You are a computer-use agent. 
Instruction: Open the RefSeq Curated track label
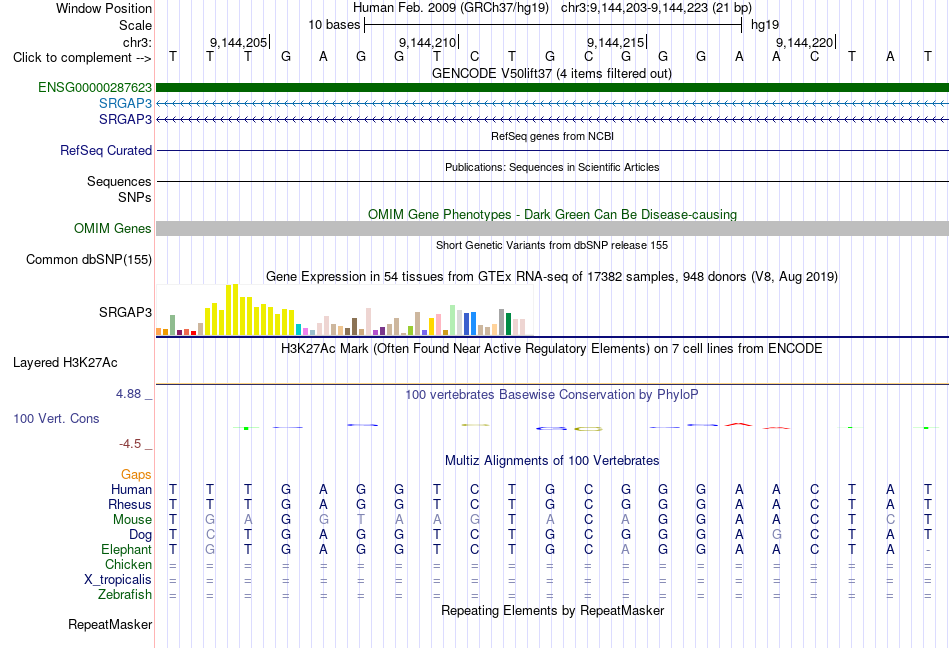(x=106, y=150)
